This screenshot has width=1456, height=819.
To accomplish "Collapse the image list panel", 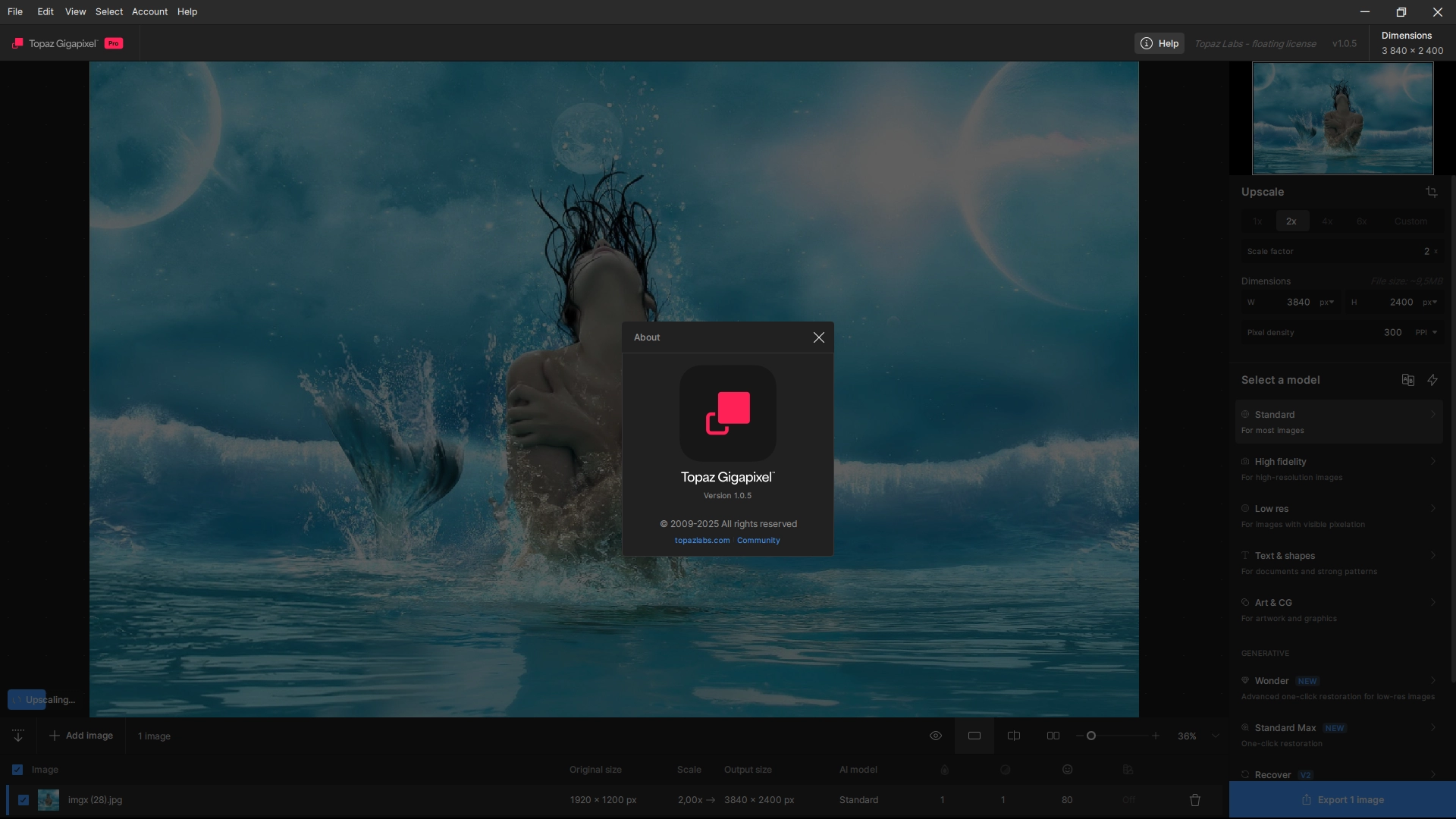I will click(x=18, y=736).
